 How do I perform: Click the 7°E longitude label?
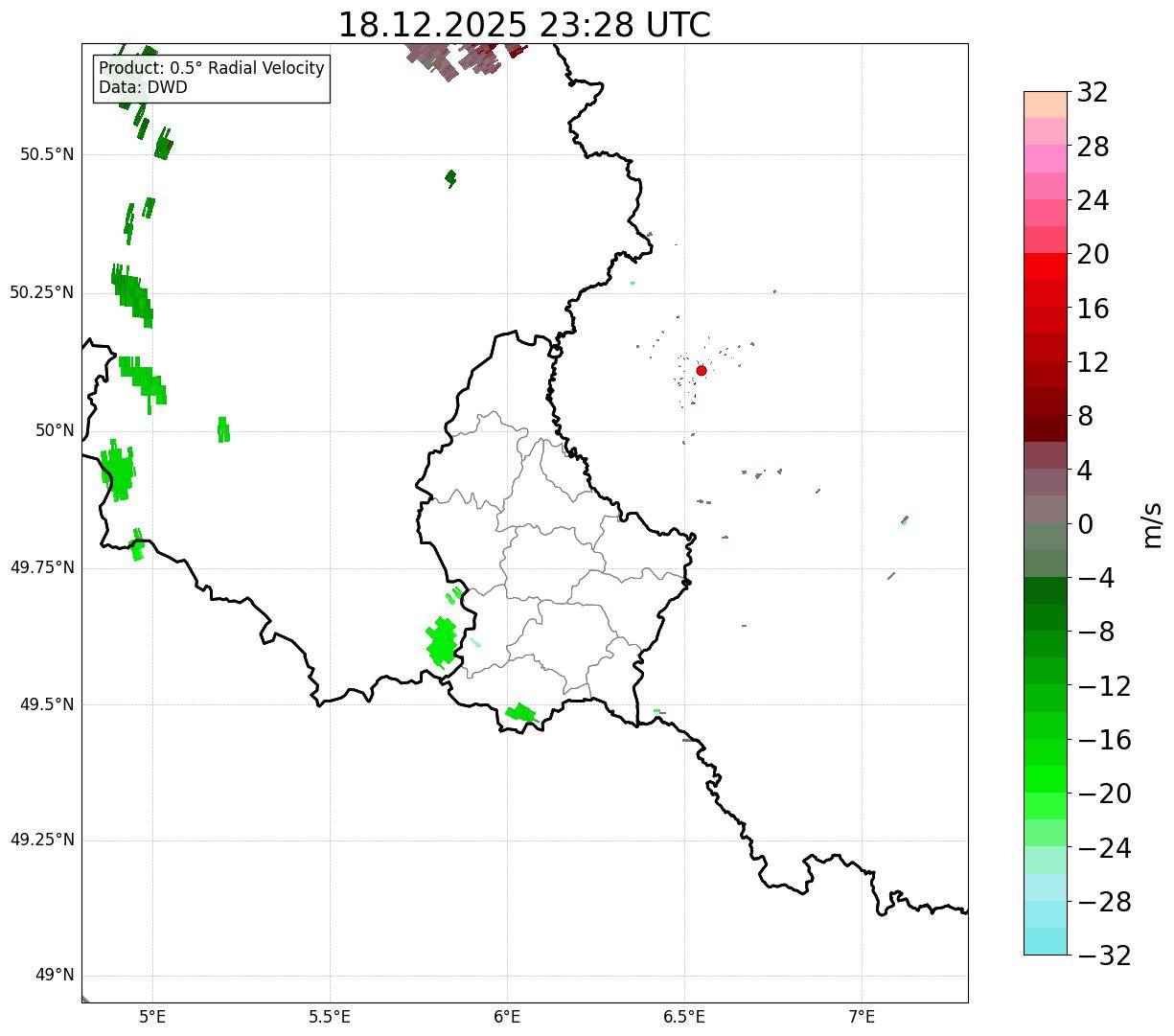(863, 1018)
